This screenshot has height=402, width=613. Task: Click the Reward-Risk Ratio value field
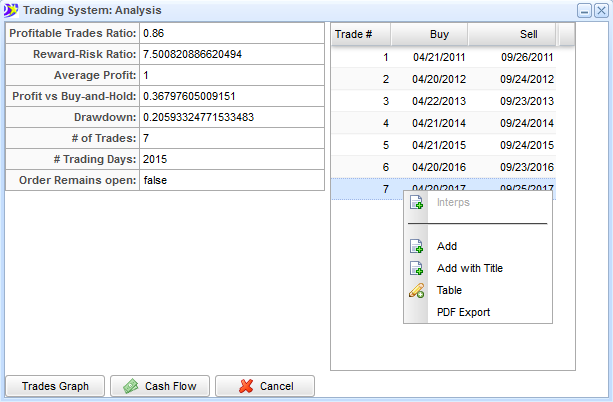point(231,54)
